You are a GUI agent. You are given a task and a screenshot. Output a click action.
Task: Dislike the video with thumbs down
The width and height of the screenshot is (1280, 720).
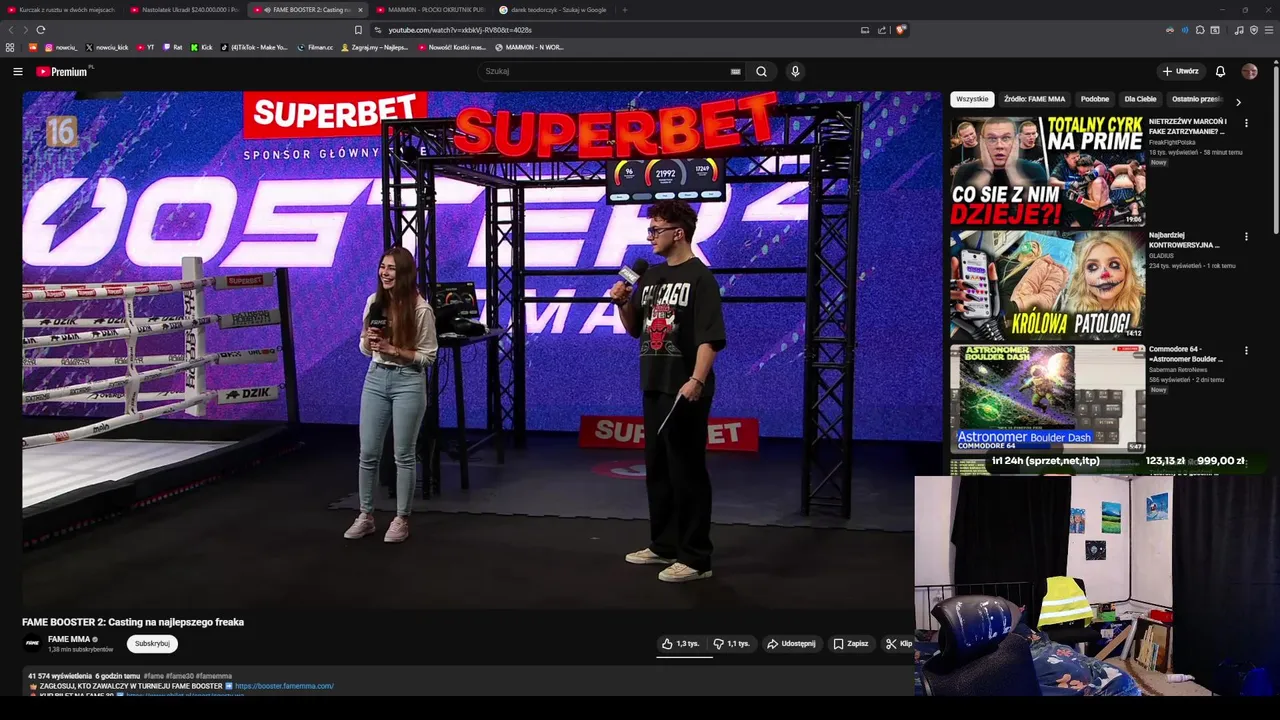point(732,644)
